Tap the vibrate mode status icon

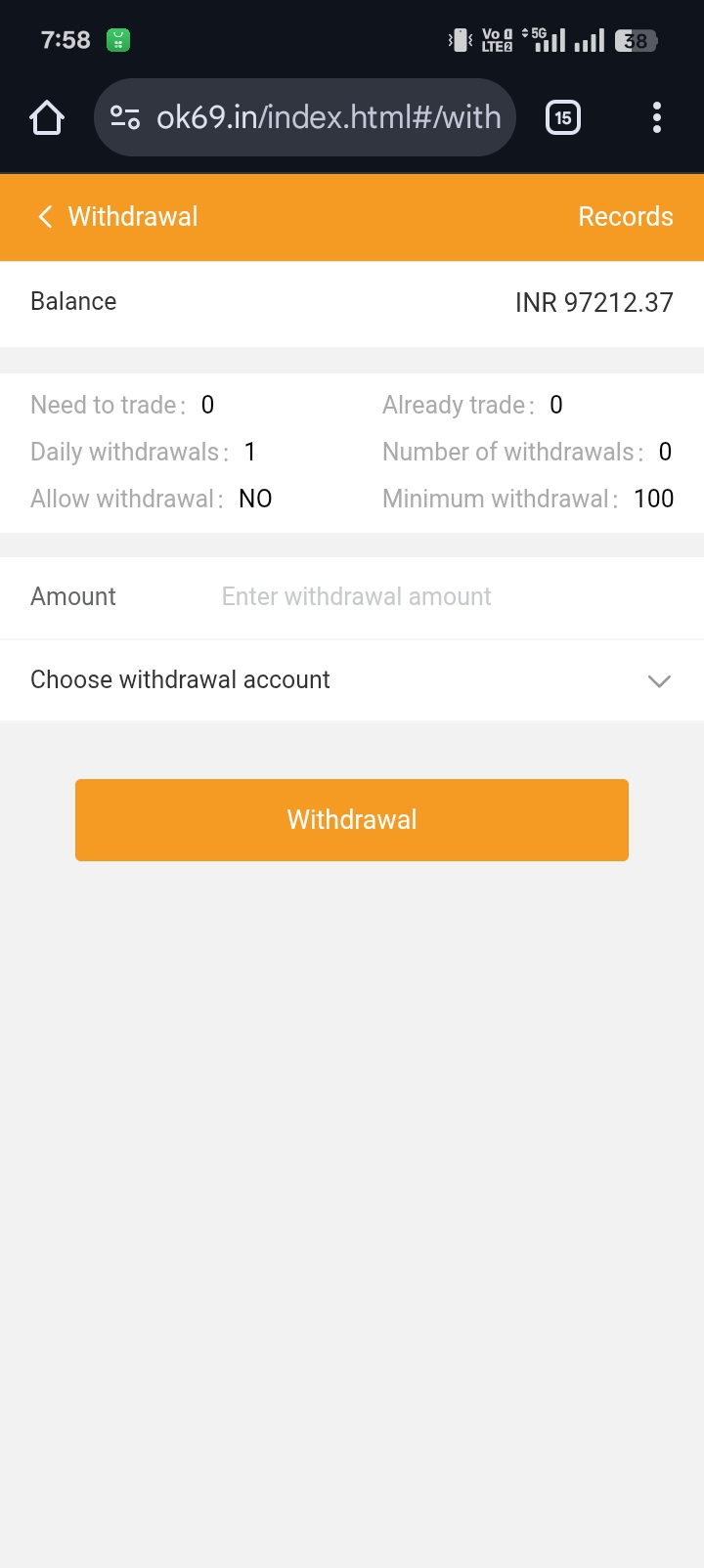(x=460, y=40)
